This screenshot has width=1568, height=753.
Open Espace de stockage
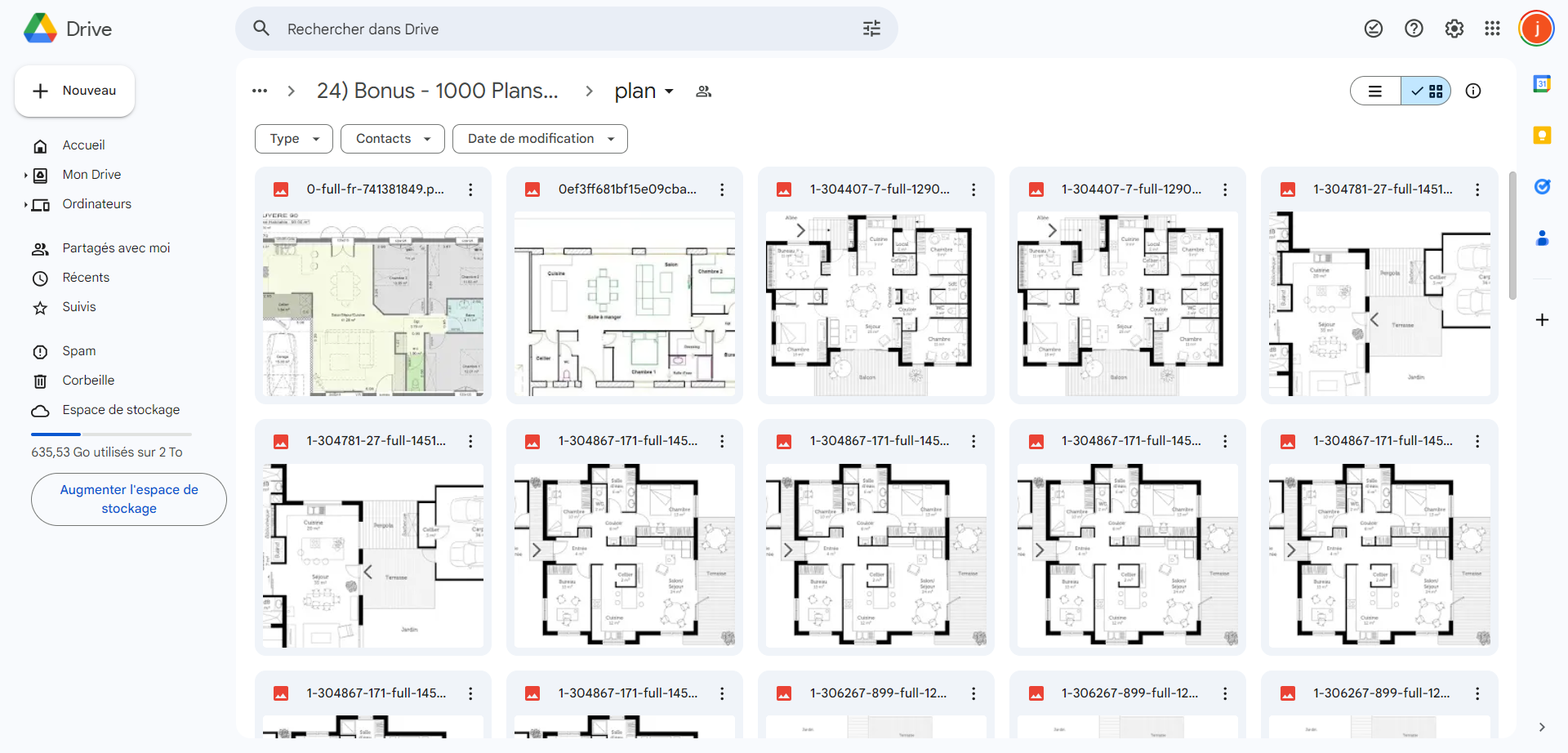[x=120, y=410]
